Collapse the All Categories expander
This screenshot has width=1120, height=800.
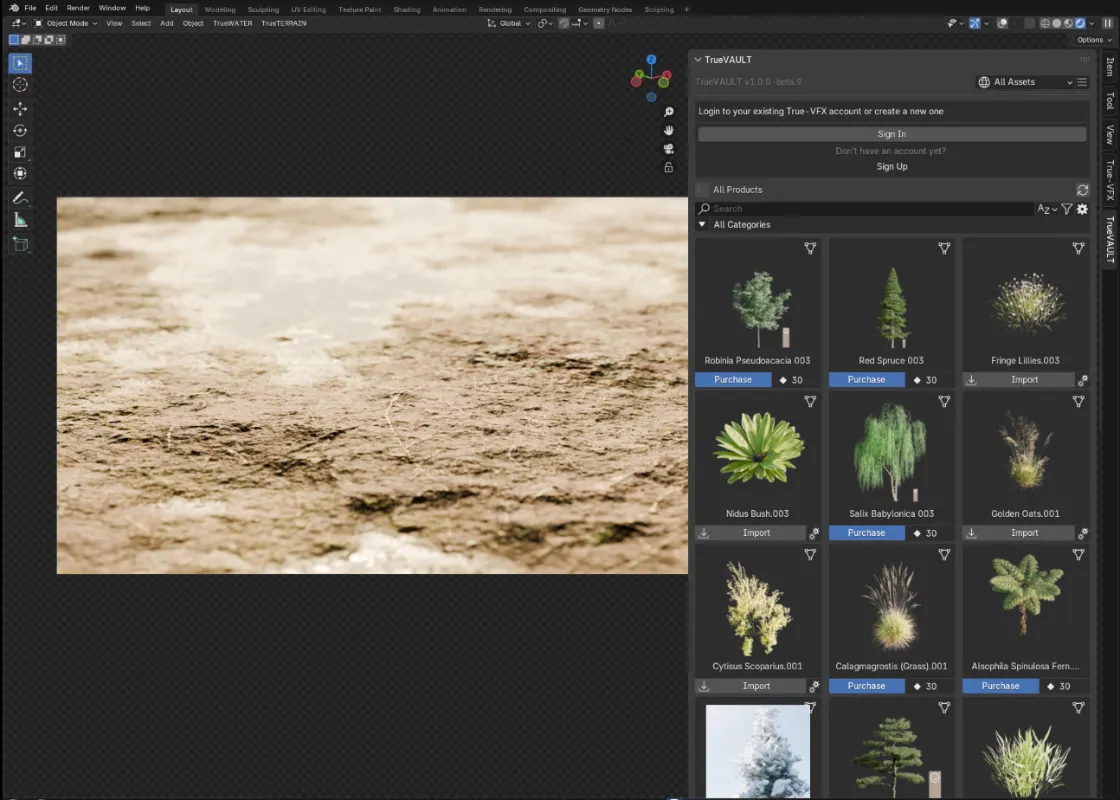[x=702, y=225]
